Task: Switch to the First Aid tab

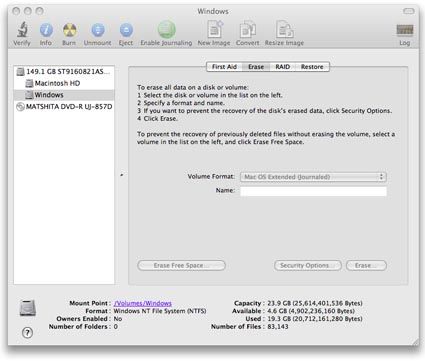Action: [x=224, y=67]
